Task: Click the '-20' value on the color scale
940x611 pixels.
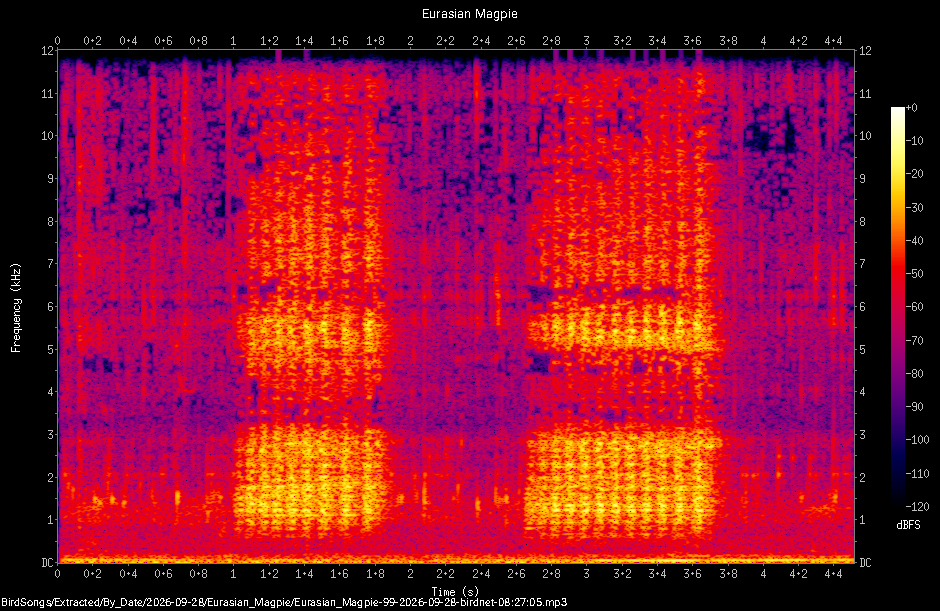Action: coord(915,174)
